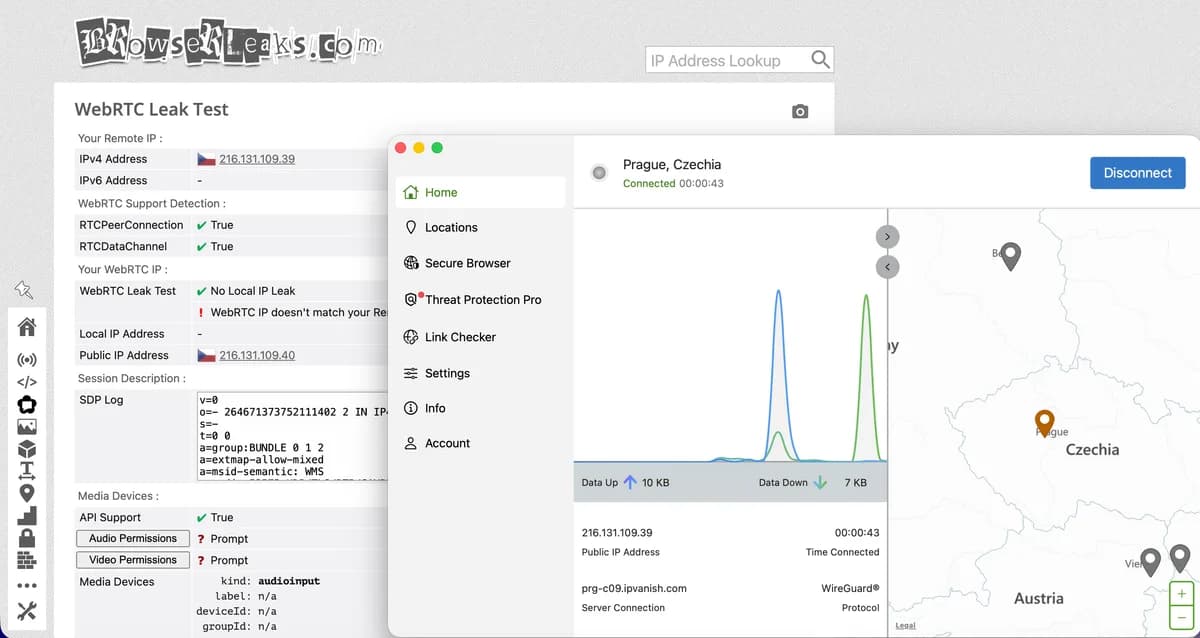Open the WebGL cube icon in sidebar

27,449
